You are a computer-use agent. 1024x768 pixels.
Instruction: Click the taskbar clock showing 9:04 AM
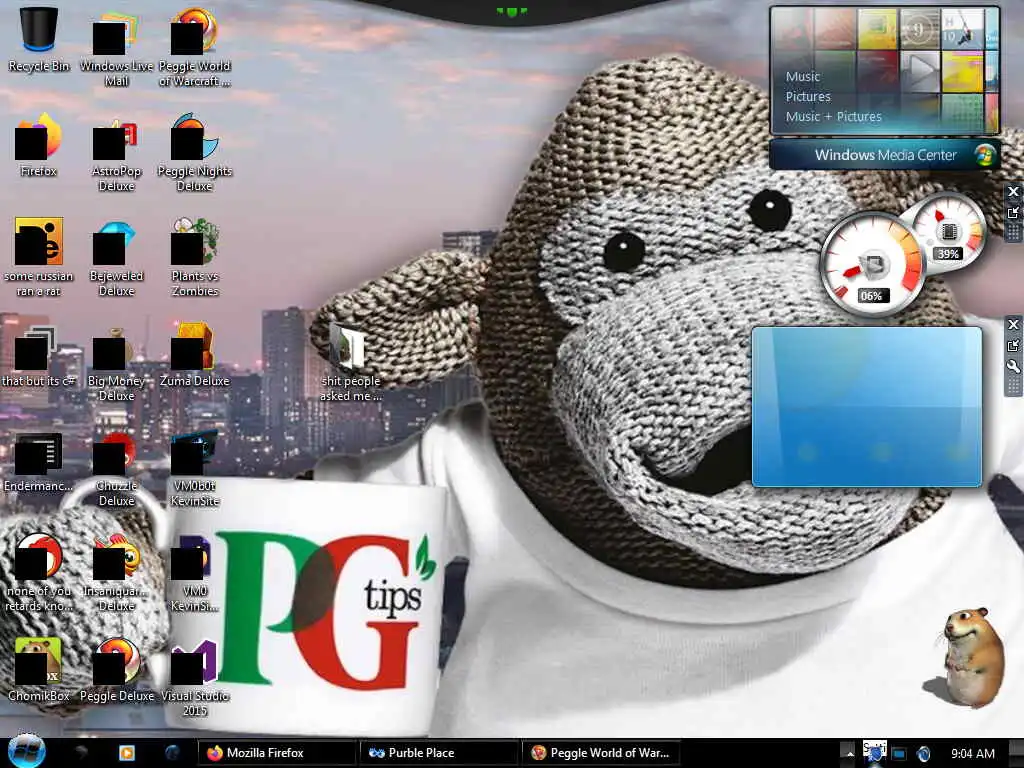click(973, 753)
